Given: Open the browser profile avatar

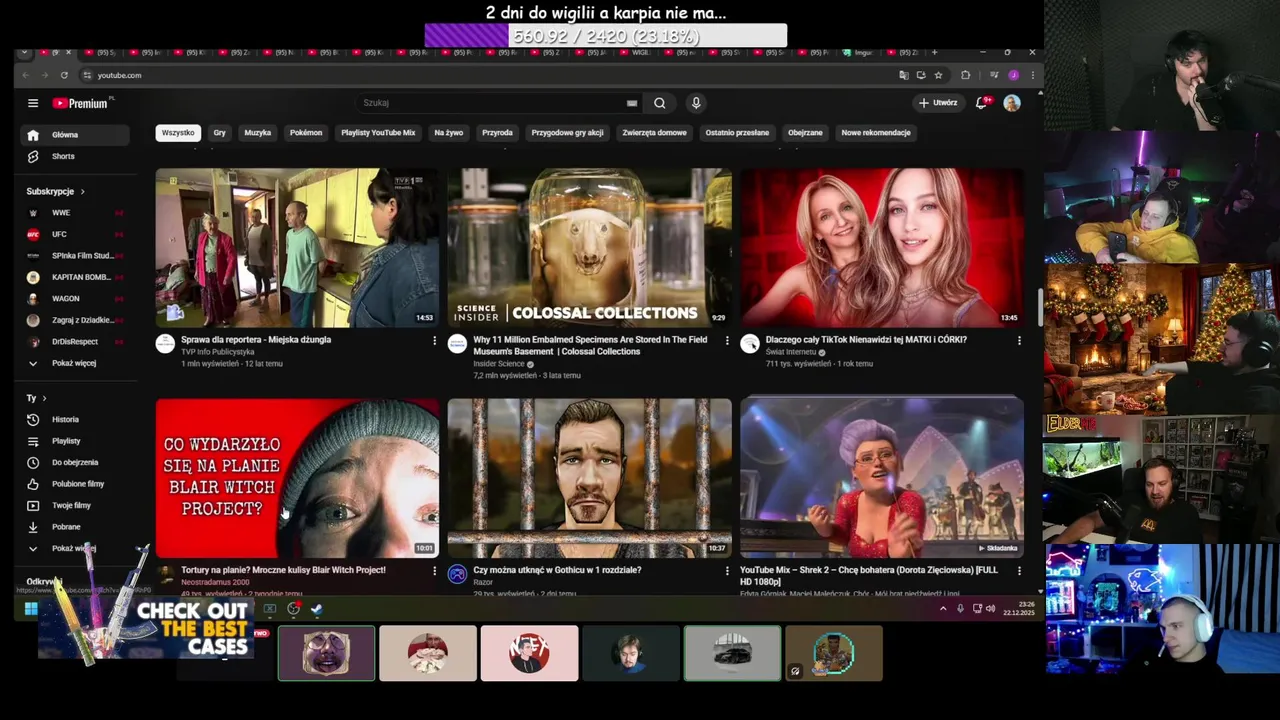Looking at the screenshot, I should coord(1013,75).
